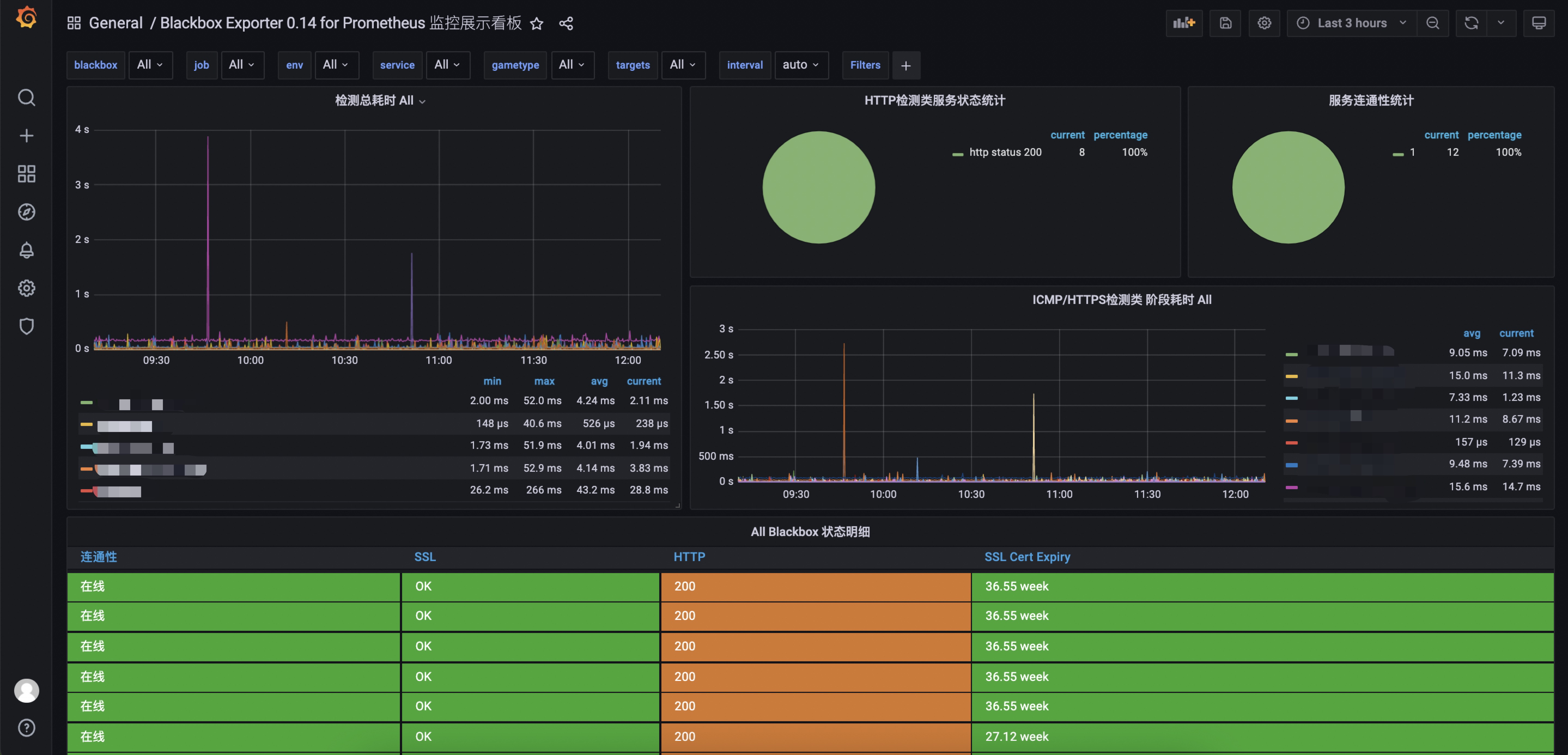This screenshot has height=755, width=1568.
Task: Open the job variable All dropdown
Action: coord(242,65)
